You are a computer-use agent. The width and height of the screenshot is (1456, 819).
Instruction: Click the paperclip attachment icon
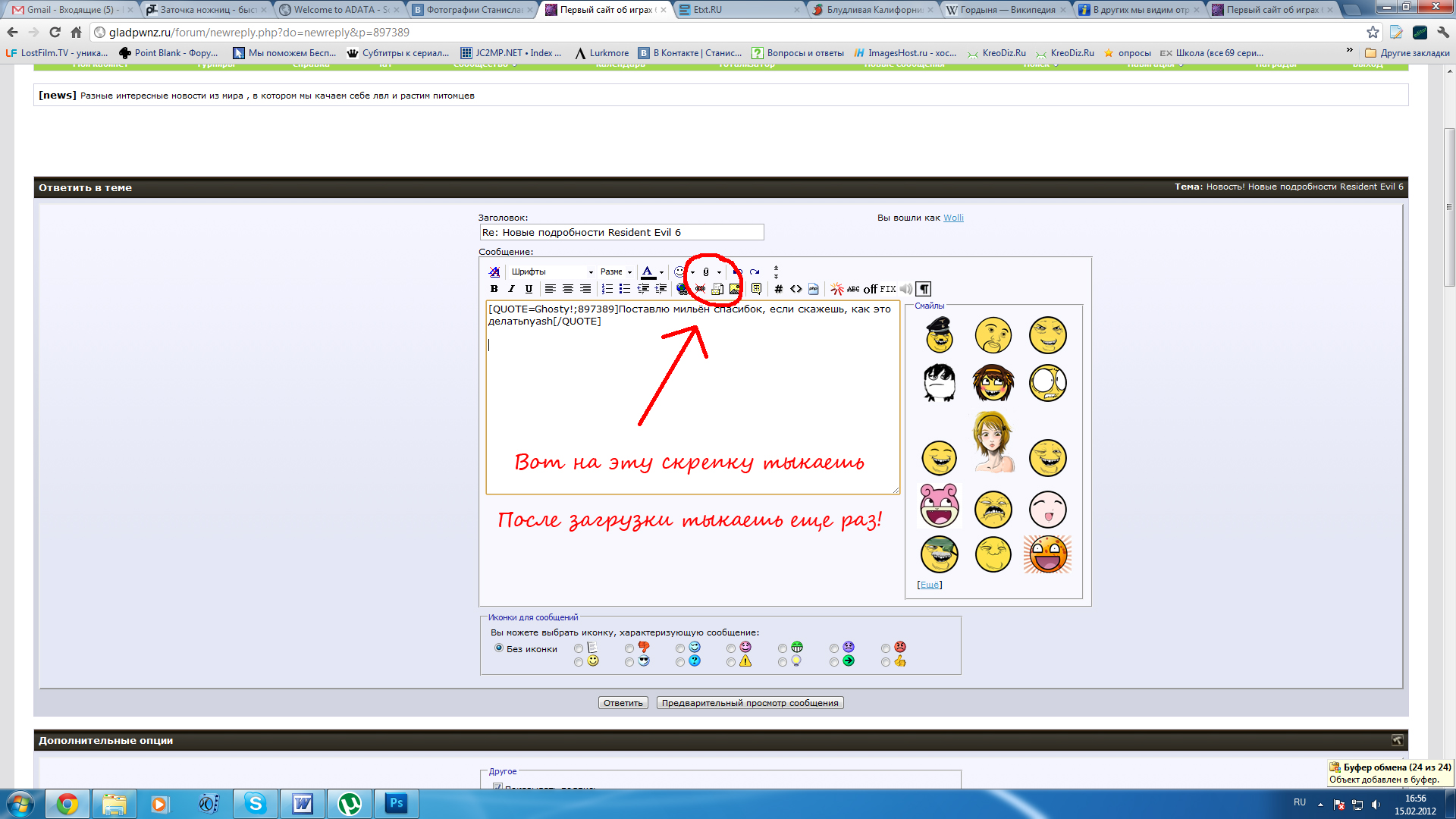click(706, 271)
